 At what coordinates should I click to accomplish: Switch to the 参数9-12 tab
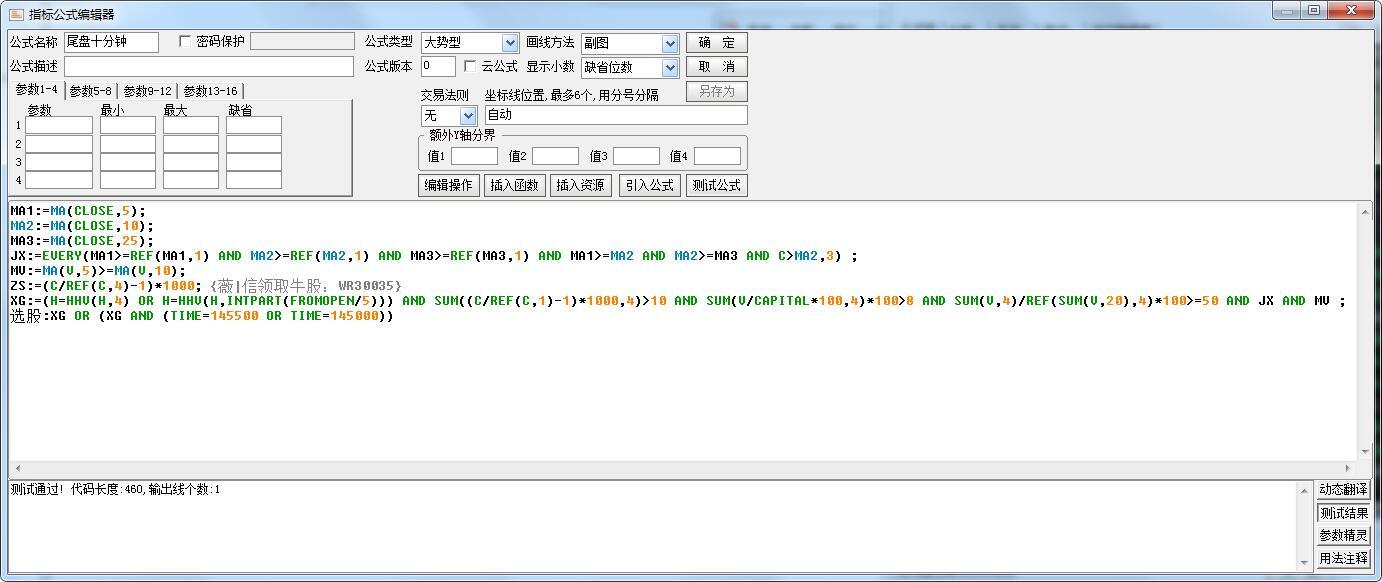pos(148,91)
